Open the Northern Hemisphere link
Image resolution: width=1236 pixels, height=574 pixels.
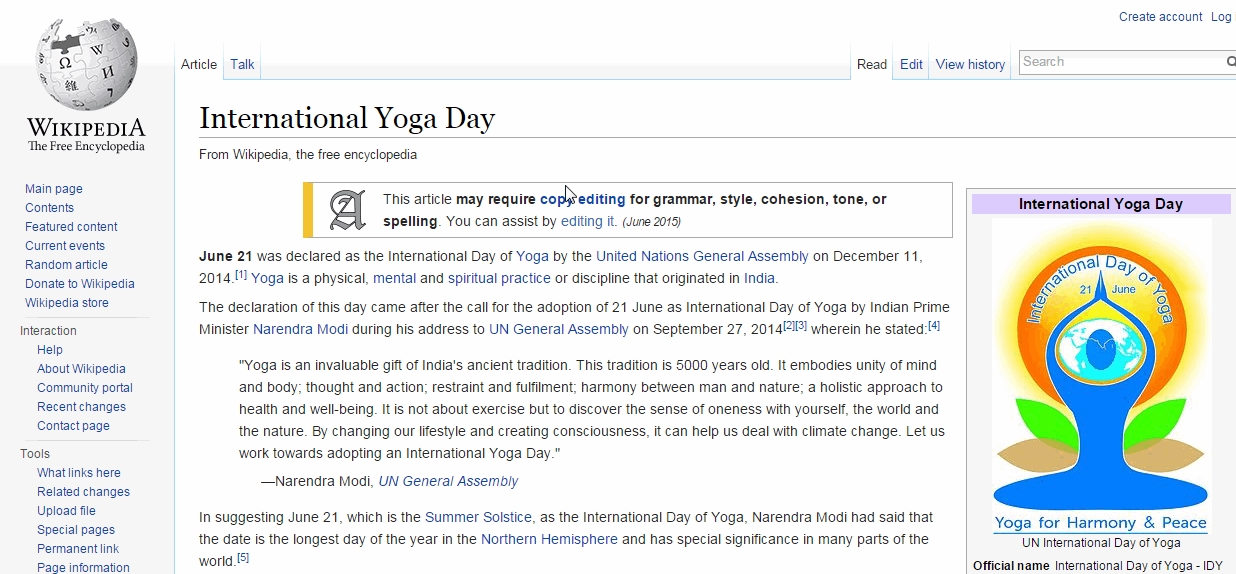549,539
